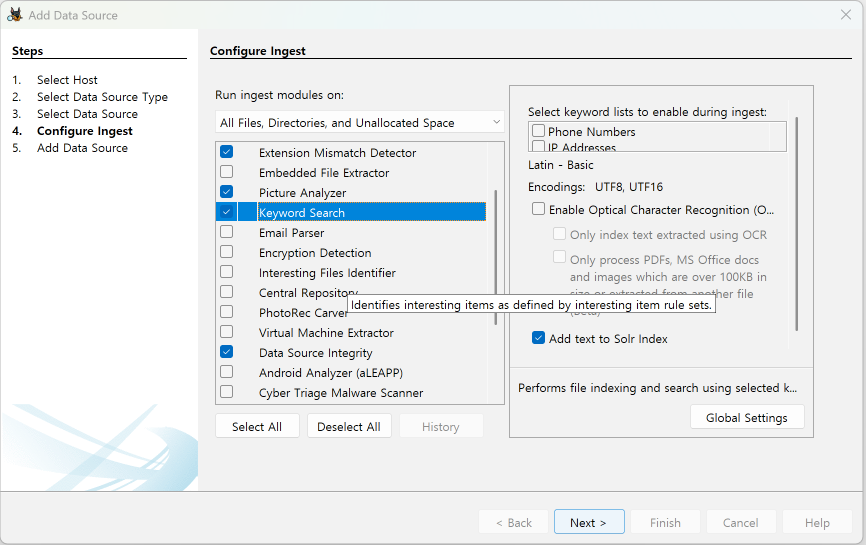The height and width of the screenshot is (545, 866).
Task: Click the keyword settings panel scrollbar
Action: tap(796, 224)
